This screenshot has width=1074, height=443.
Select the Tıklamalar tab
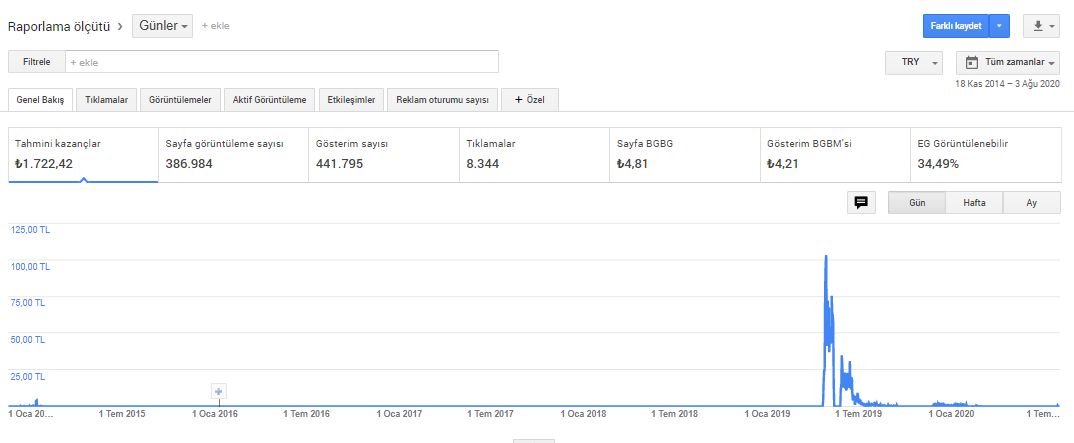(x=106, y=100)
